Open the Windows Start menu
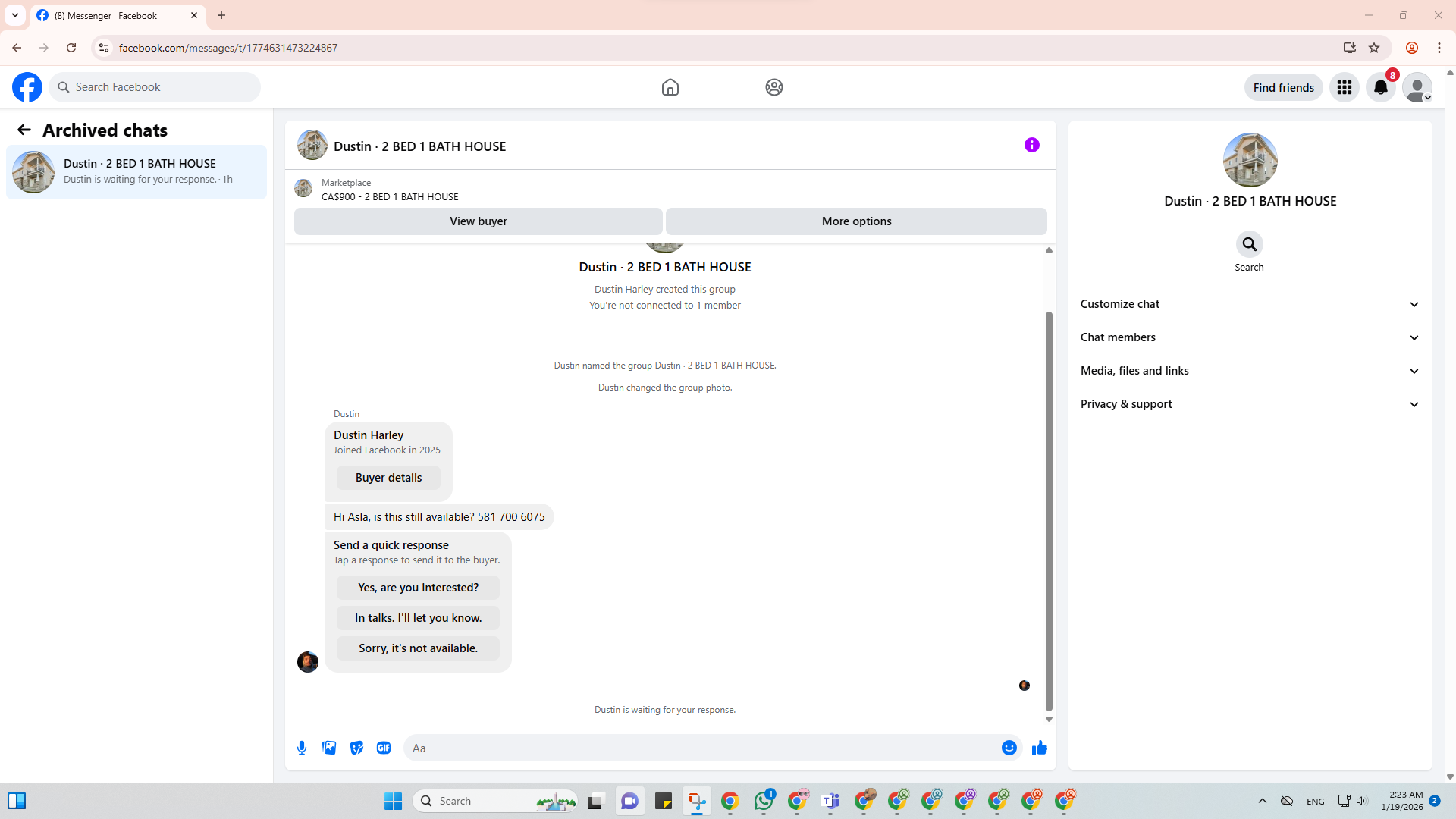The image size is (1456, 819). (393, 801)
